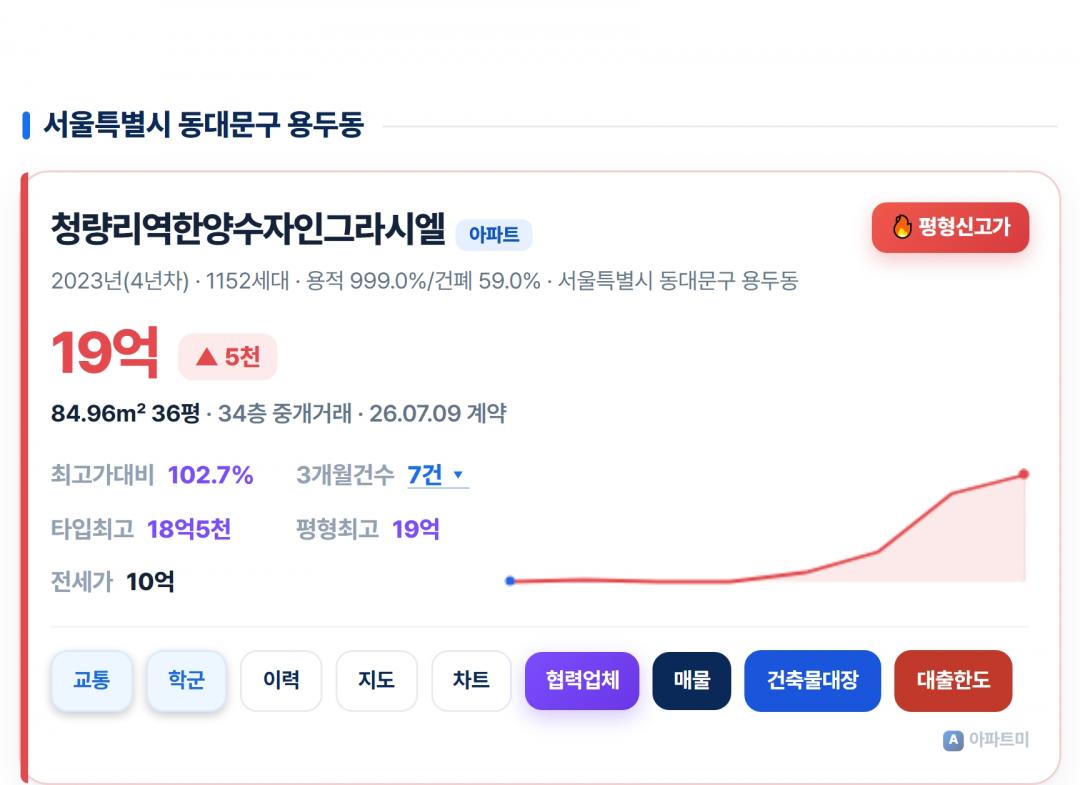1080x785 pixels.
Task: Check the 대출한도 button
Action: 953,680
